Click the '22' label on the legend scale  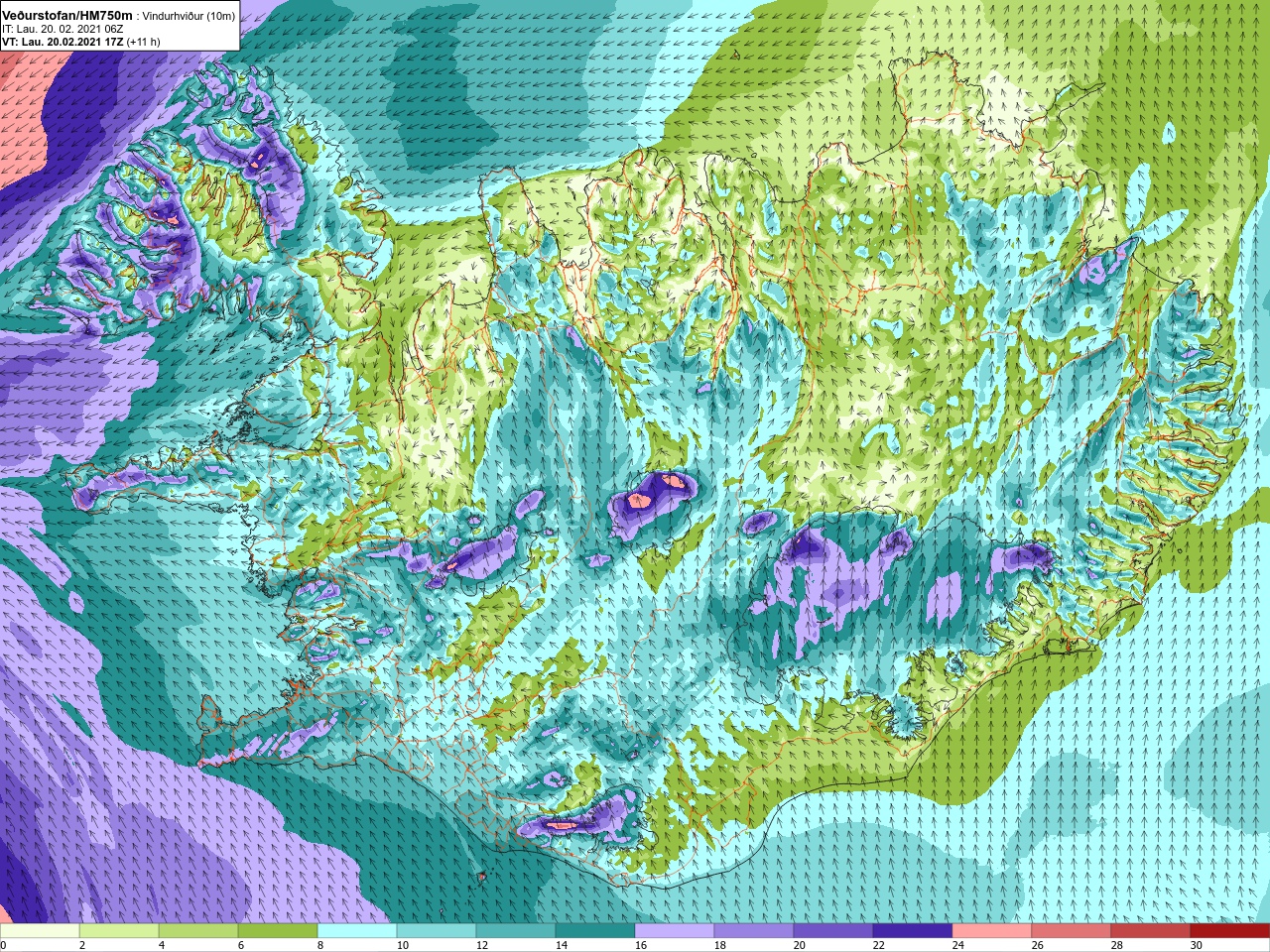(x=879, y=945)
